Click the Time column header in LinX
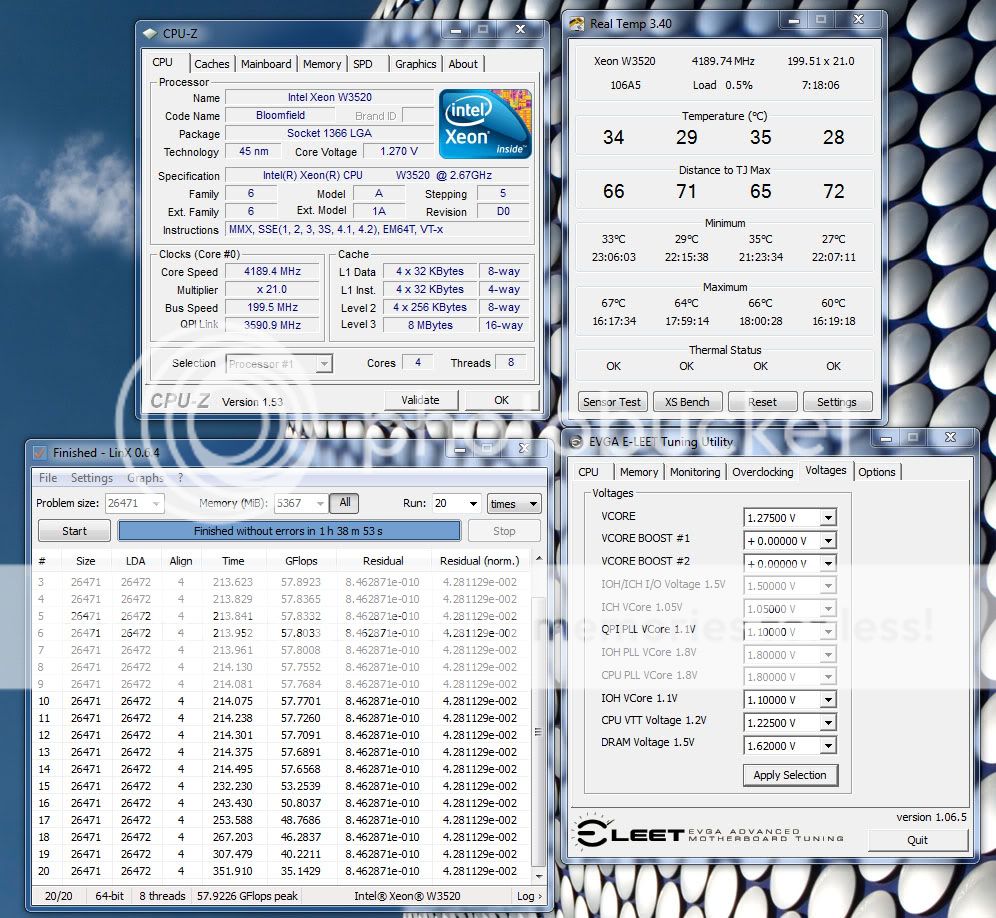This screenshot has width=996, height=918. [x=232, y=561]
